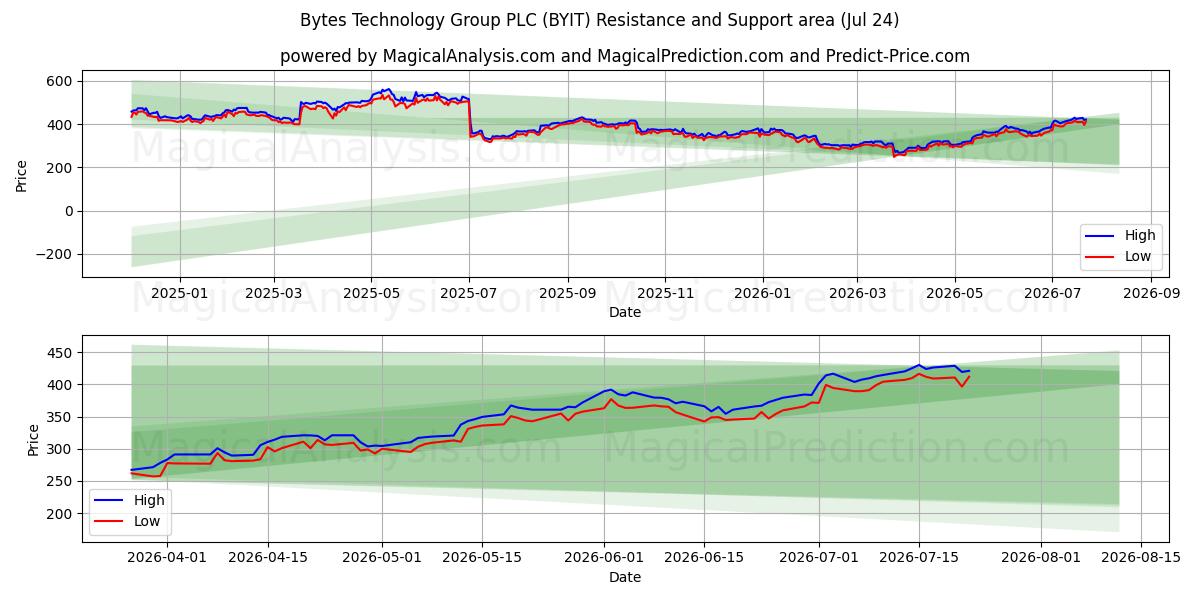Click the 'Date' axis label under upper chart

click(625, 312)
